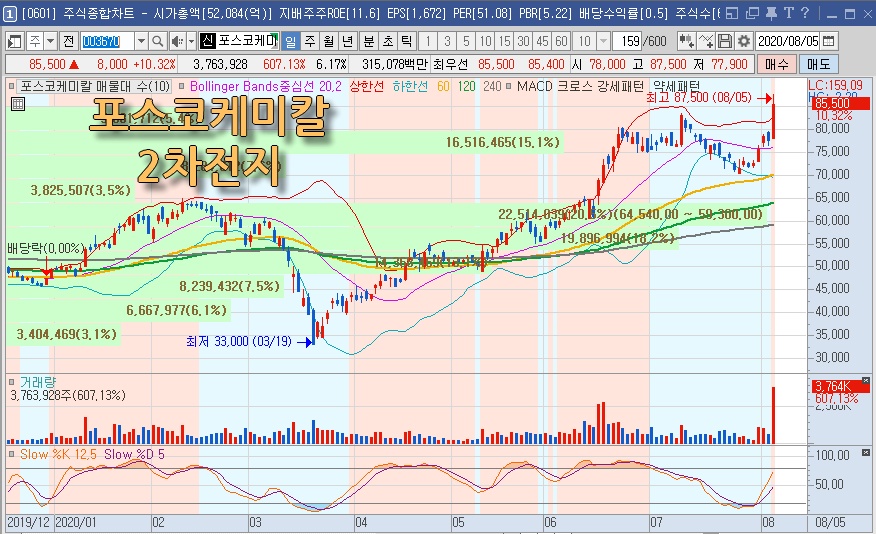This screenshot has width=876, height=534.
Task: Click the black 신 badge icon
Action: pyautogui.click(x=207, y=41)
